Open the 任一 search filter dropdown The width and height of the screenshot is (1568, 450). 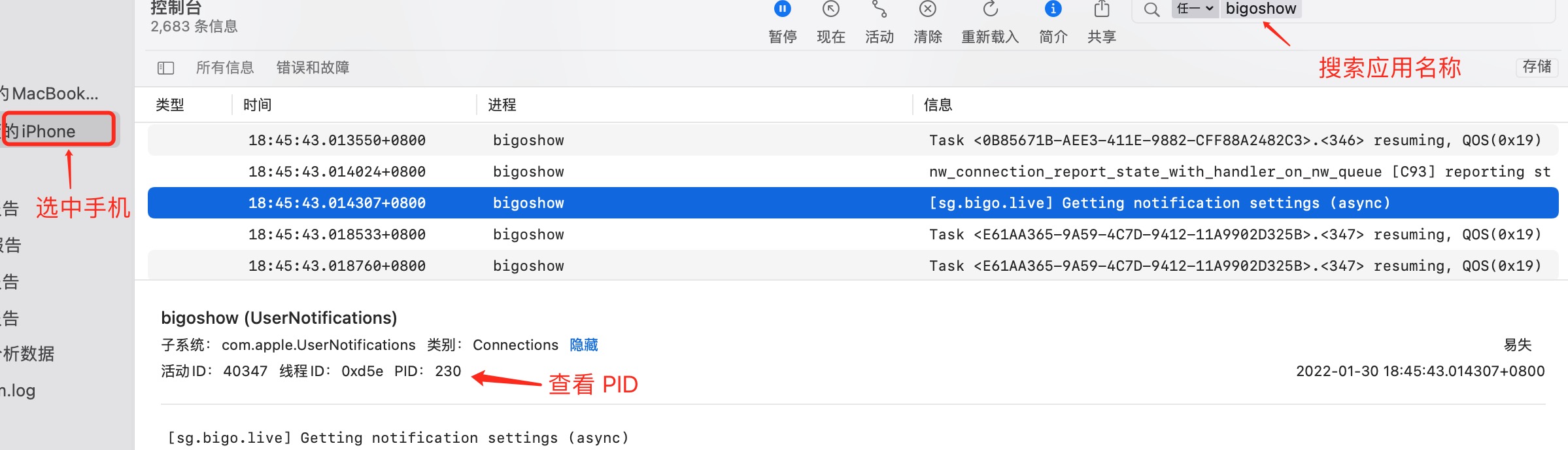[x=1195, y=9]
